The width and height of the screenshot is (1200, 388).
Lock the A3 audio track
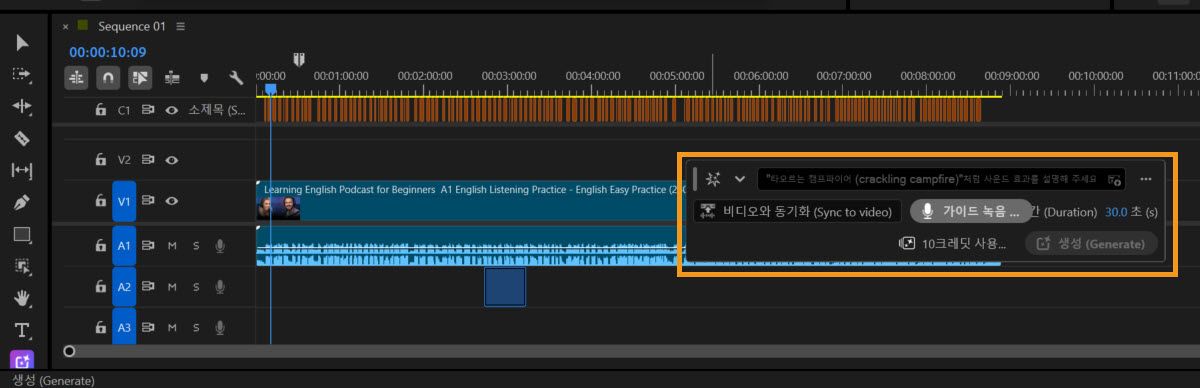click(x=100, y=327)
